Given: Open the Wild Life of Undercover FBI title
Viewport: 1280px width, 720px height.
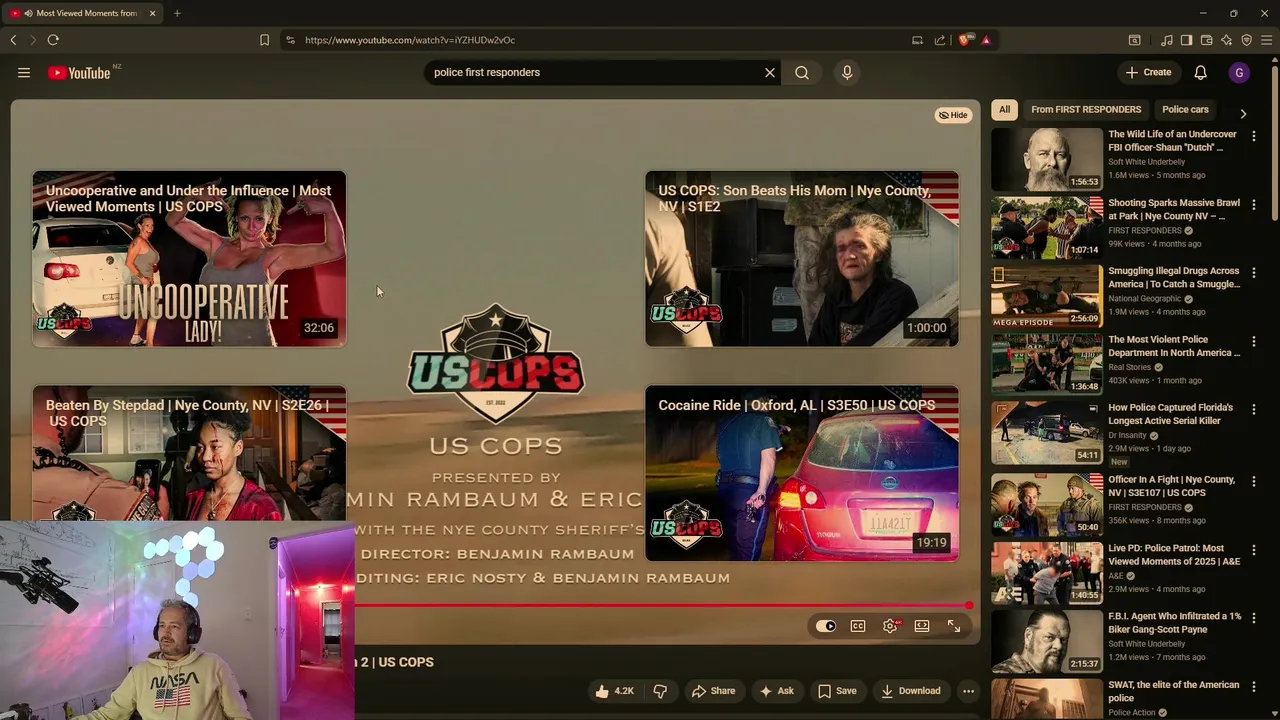Looking at the screenshot, I should coord(1172,141).
